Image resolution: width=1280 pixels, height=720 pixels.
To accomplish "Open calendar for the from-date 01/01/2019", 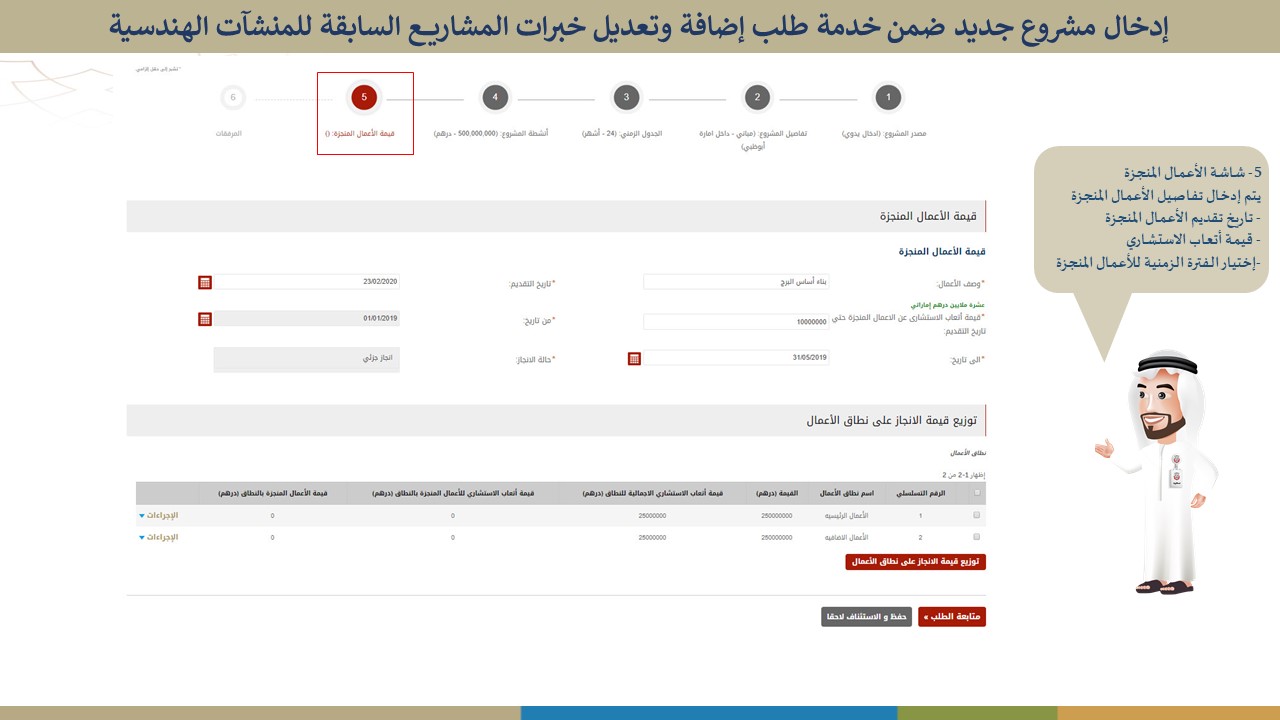I will click(205, 319).
